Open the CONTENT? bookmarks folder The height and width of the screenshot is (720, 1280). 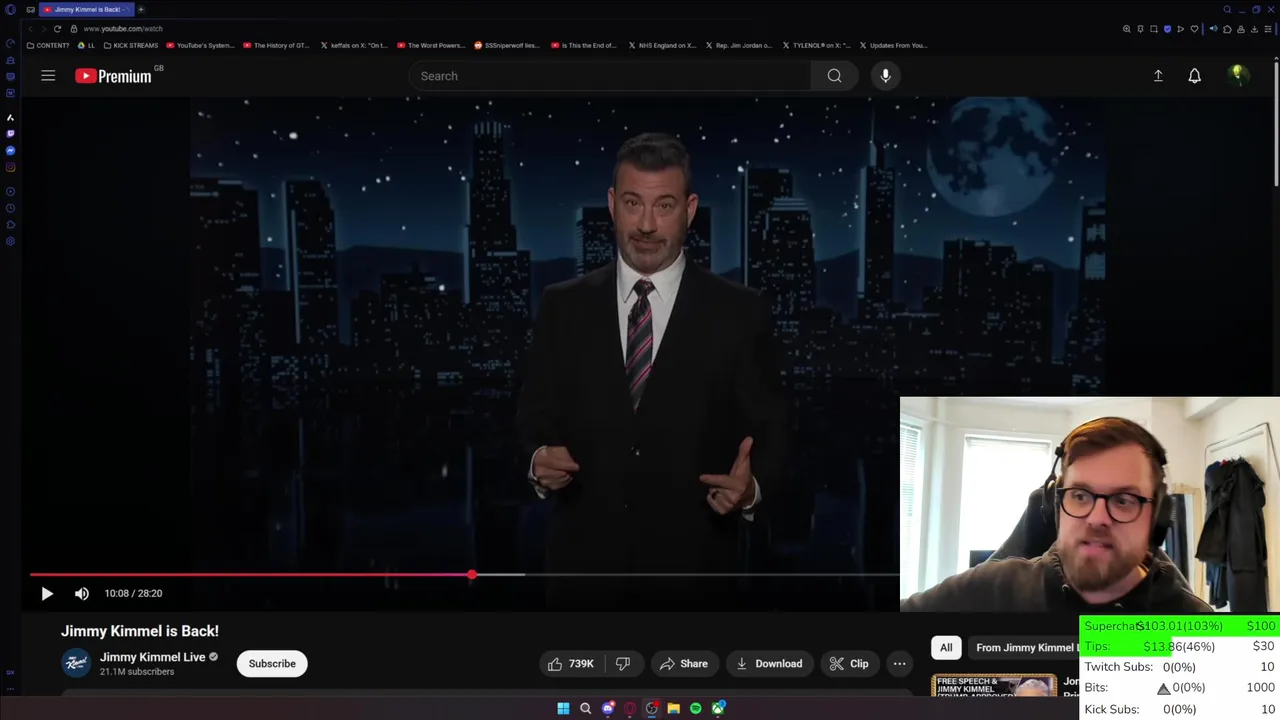48,45
